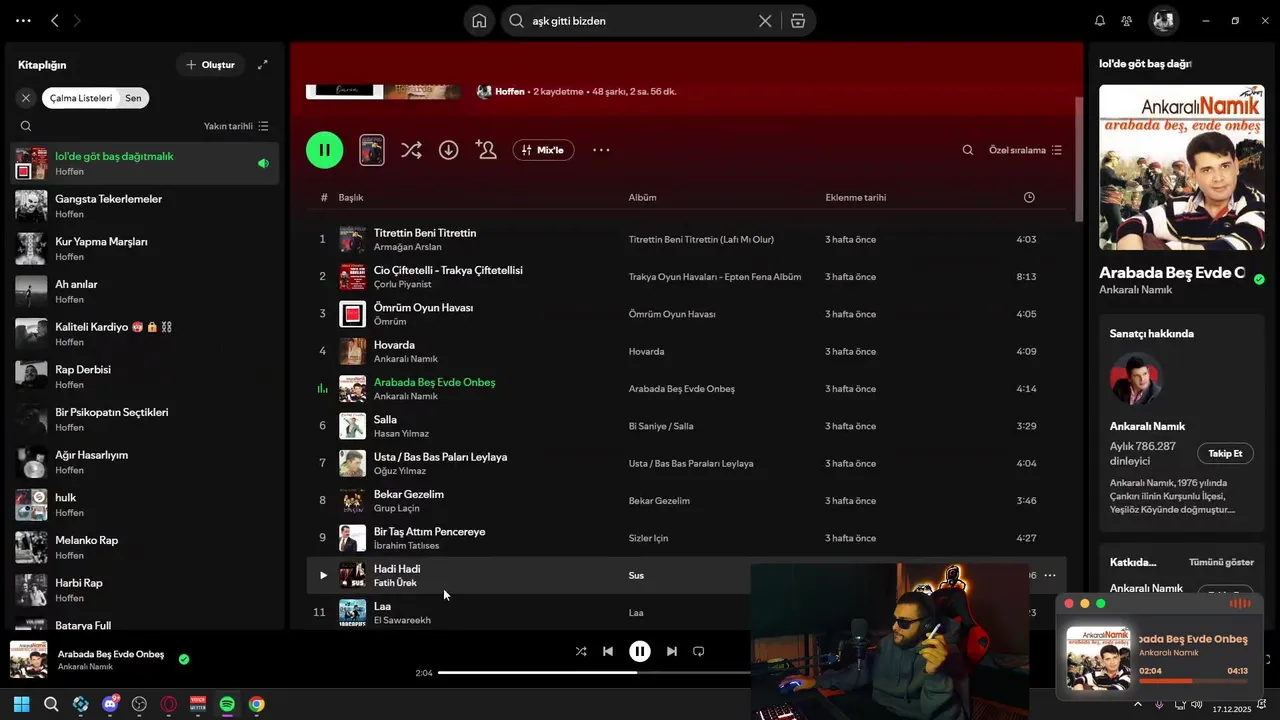Open the three-dot app menu
This screenshot has width=1280, height=720.
[23, 21]
